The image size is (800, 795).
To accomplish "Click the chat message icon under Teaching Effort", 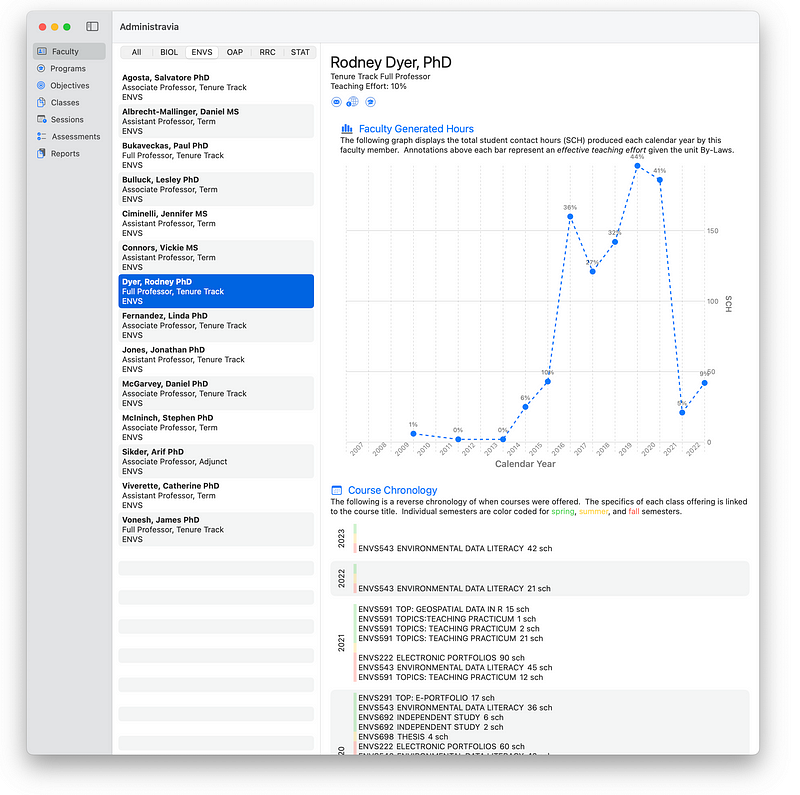I will click(x=370, y=102).
